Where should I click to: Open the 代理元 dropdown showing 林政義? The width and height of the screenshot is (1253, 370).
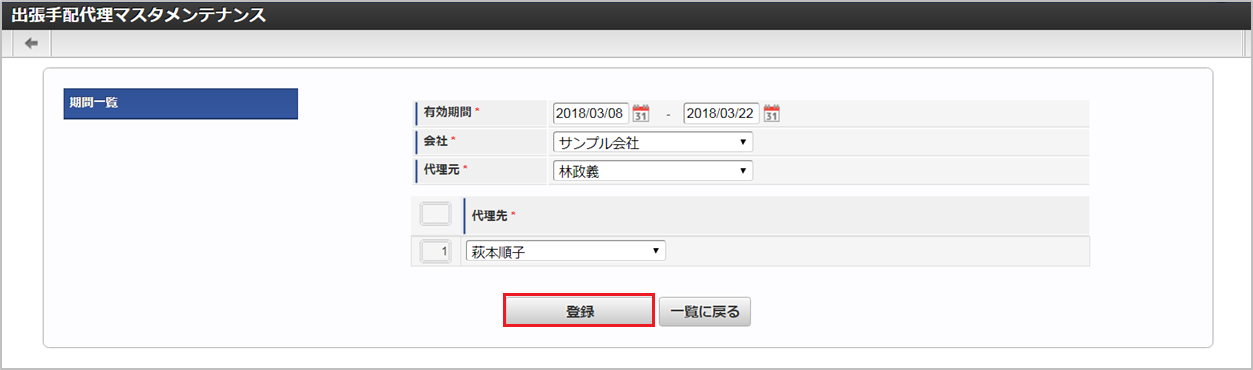(x=653, y=171)
